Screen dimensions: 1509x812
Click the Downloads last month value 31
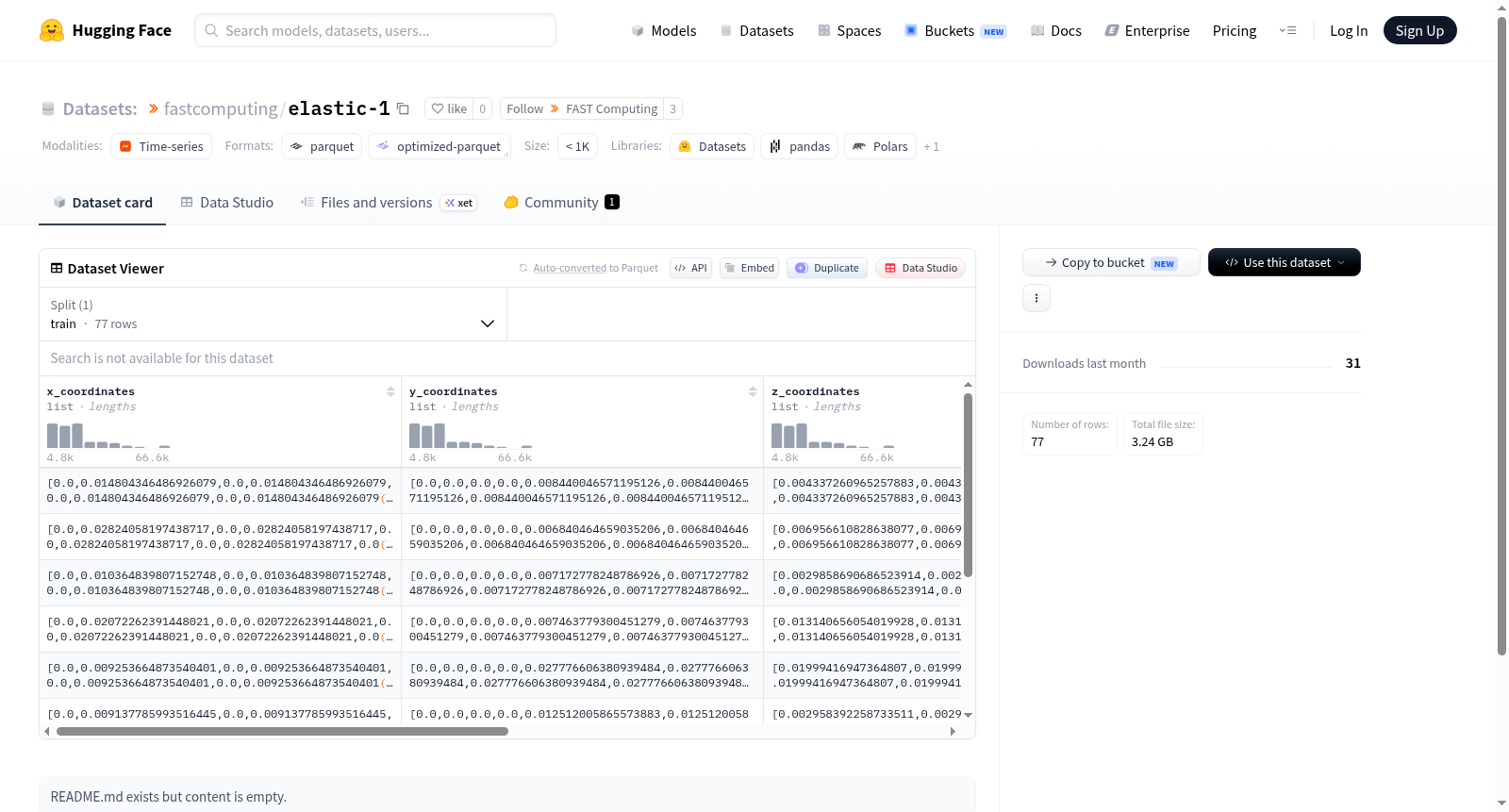point(1353,363)
